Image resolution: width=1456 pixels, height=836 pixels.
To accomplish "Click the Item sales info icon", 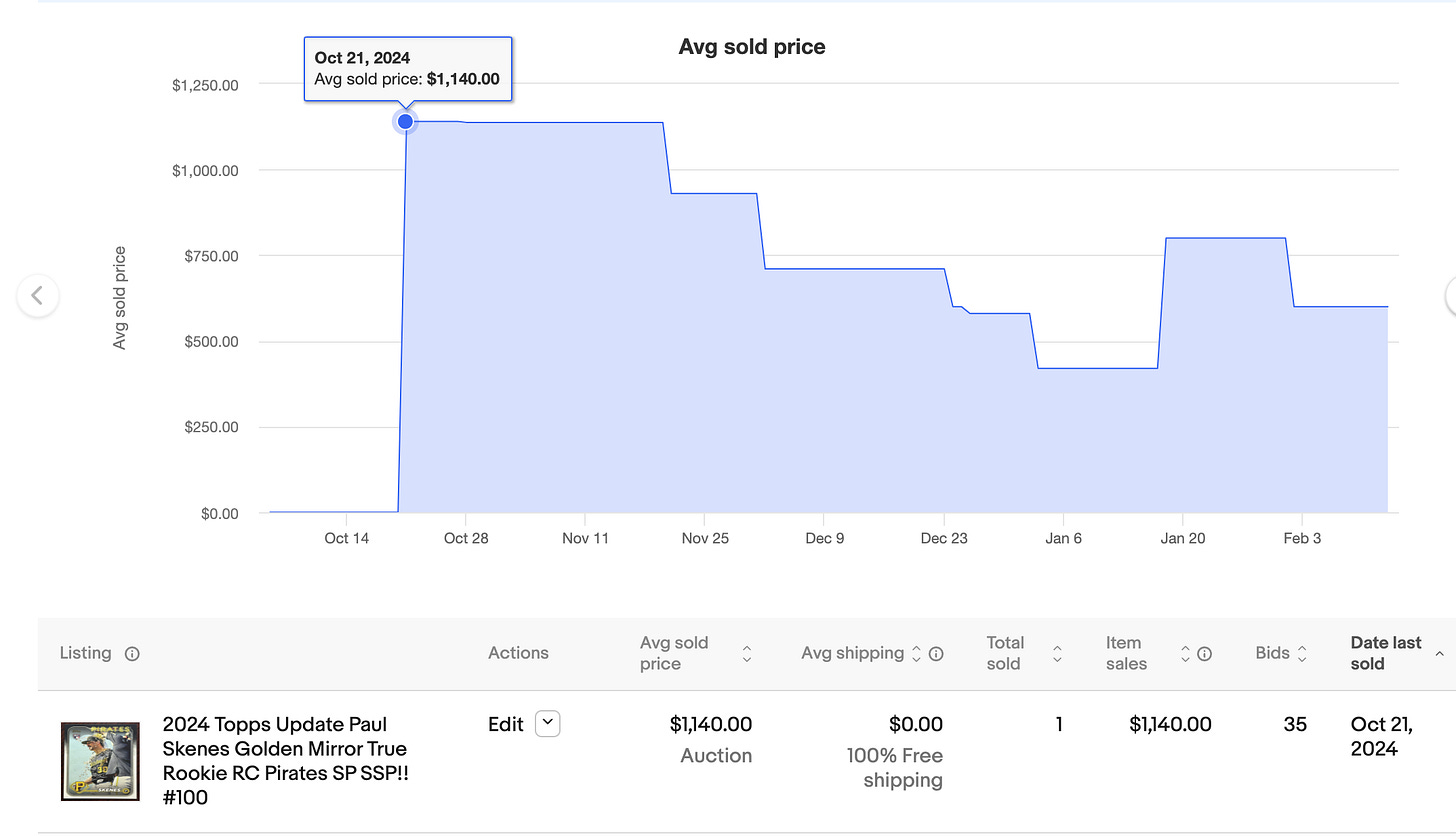I will (x=1204, y=654).
